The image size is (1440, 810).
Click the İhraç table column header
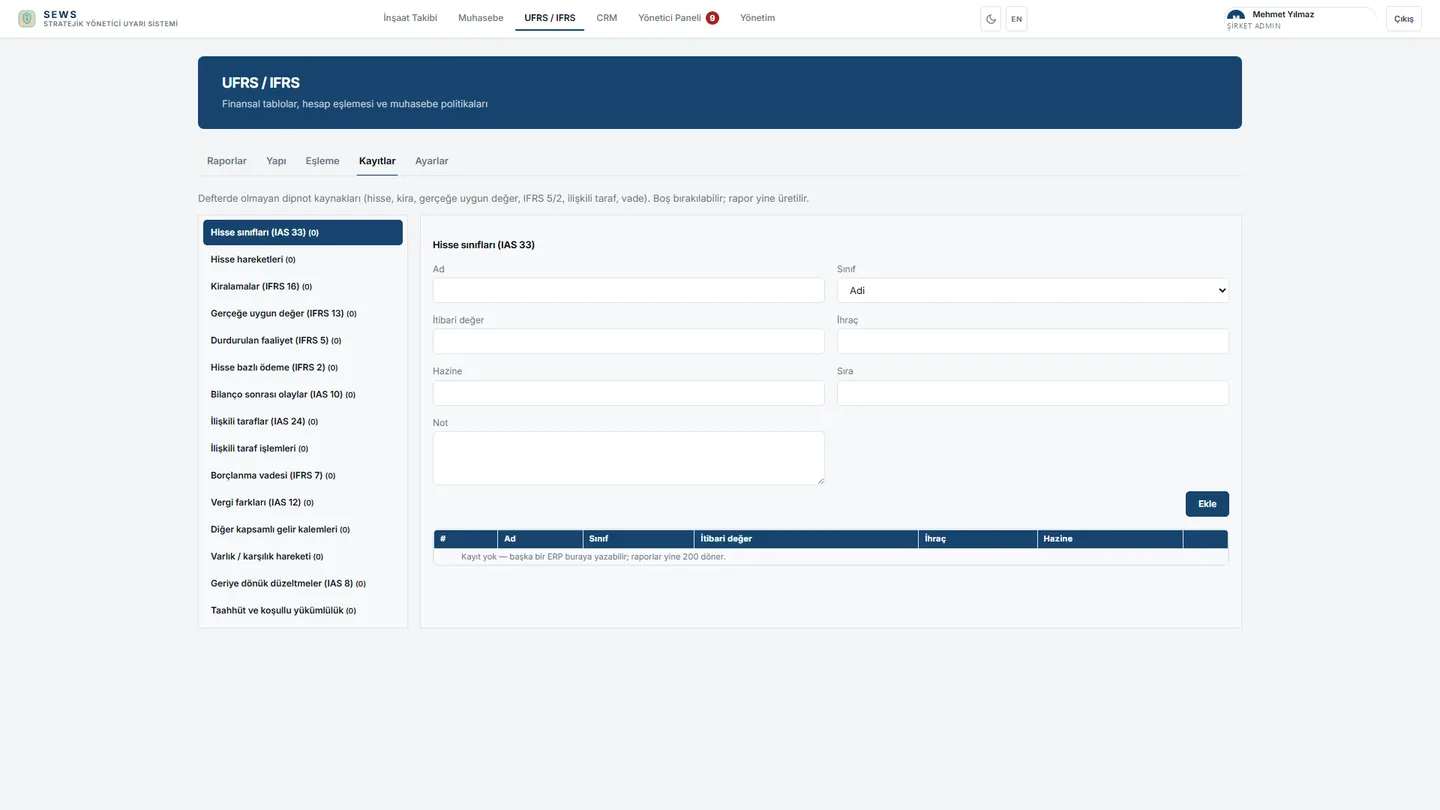[x=978, y=539]
